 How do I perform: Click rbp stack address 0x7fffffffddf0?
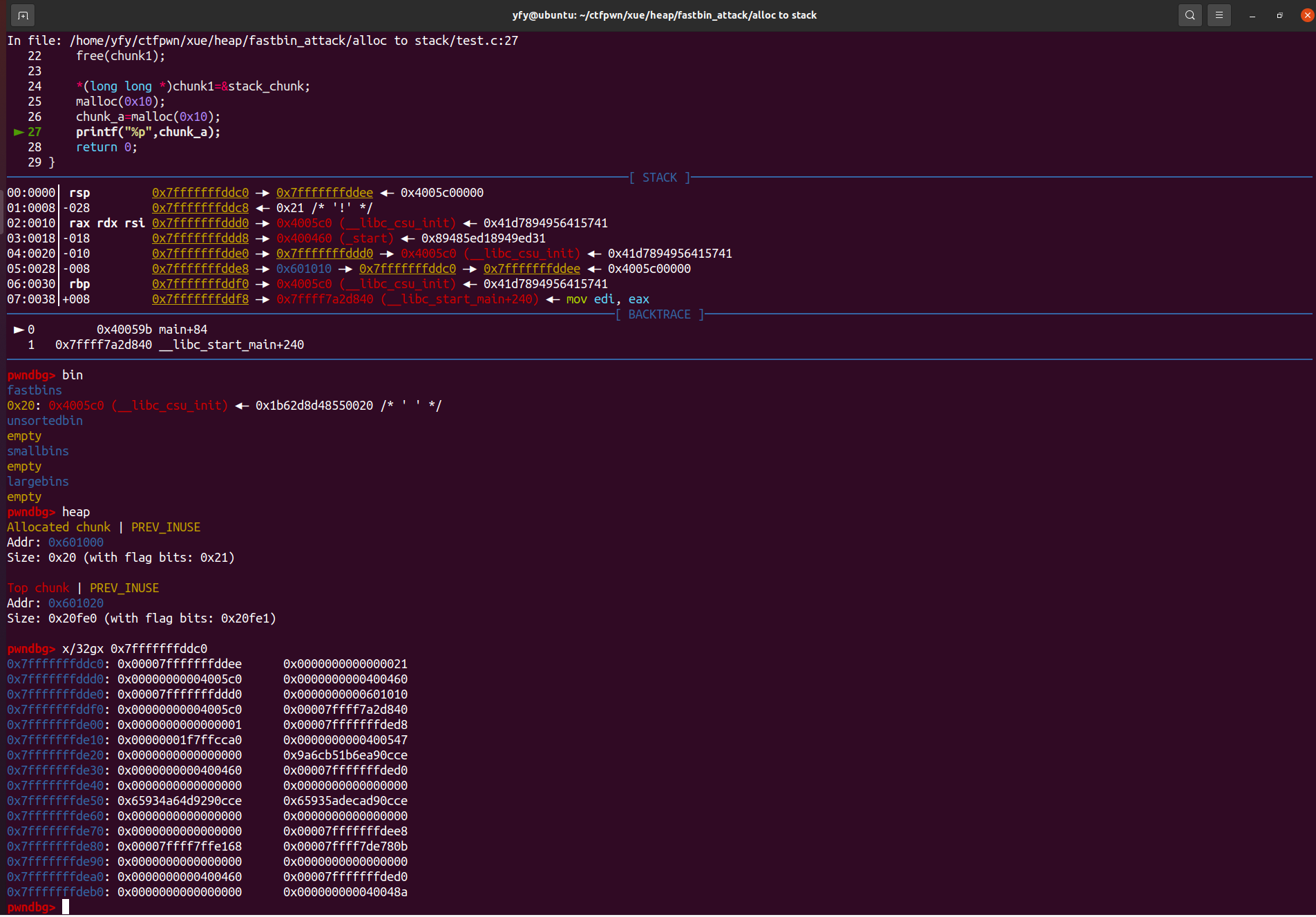click(200, 284)
